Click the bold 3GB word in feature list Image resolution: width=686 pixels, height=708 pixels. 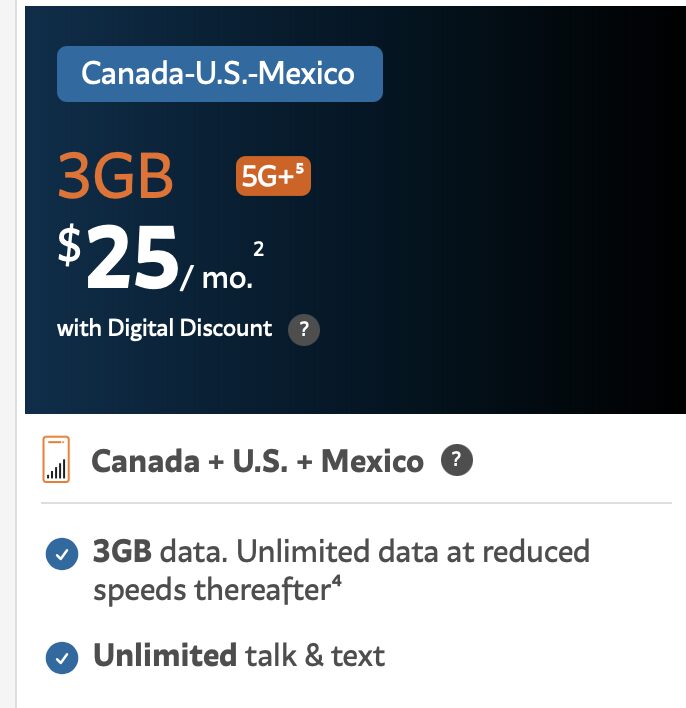[x=122, y=551]
